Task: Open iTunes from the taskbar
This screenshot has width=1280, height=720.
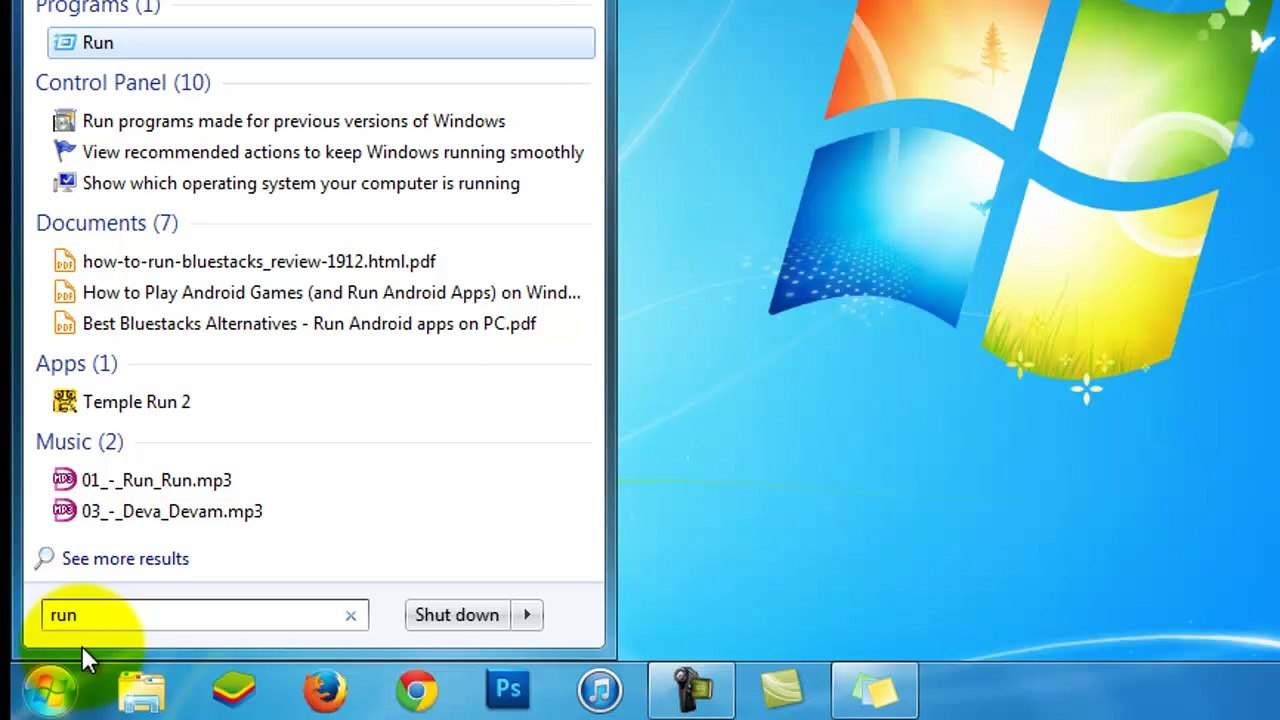Action: tap(600, 691)
